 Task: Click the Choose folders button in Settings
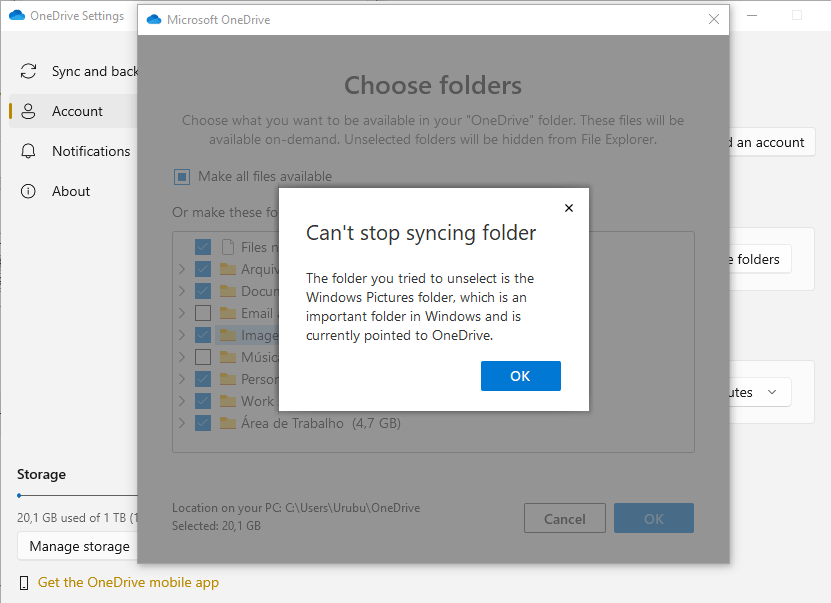pos(760,259)
